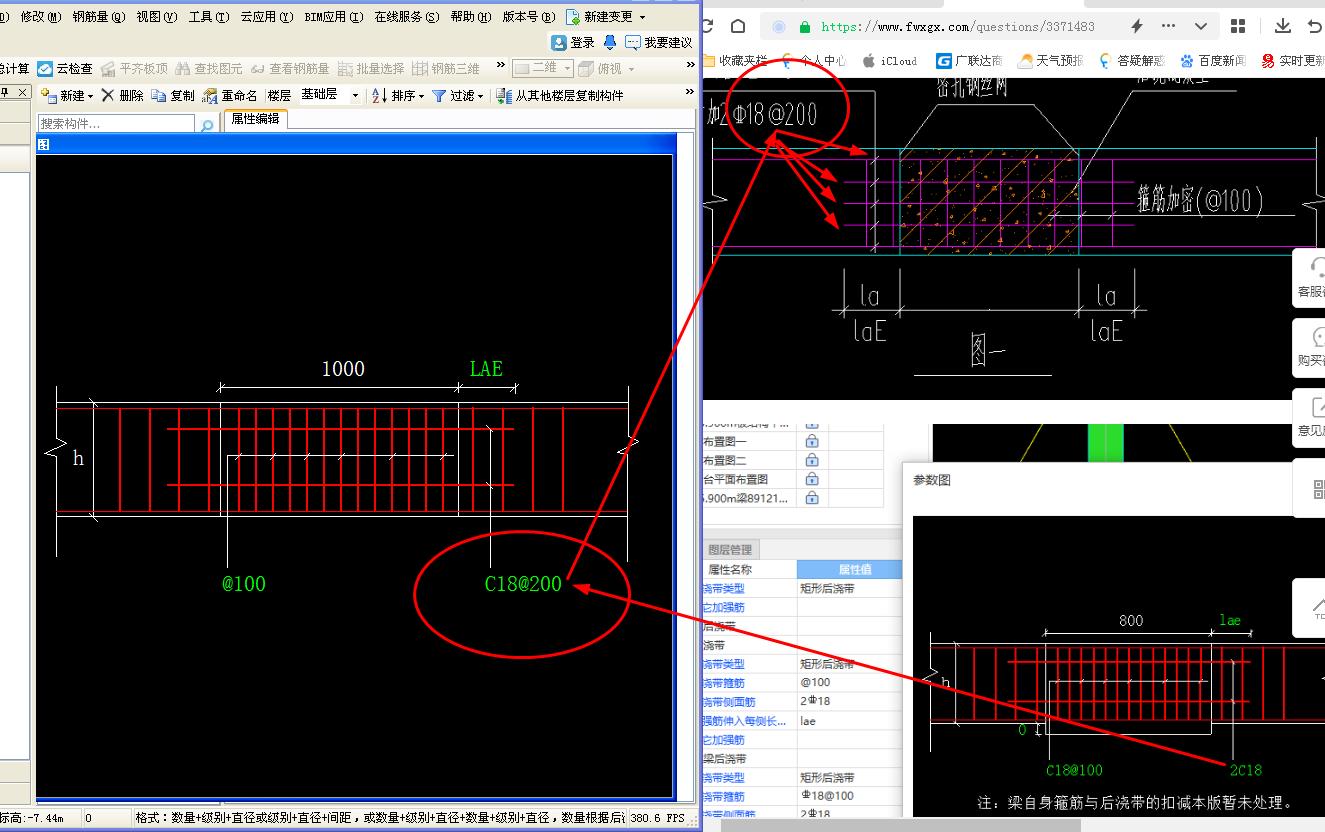Click the green C18@200 parameter value

click(x=523, y=584)
